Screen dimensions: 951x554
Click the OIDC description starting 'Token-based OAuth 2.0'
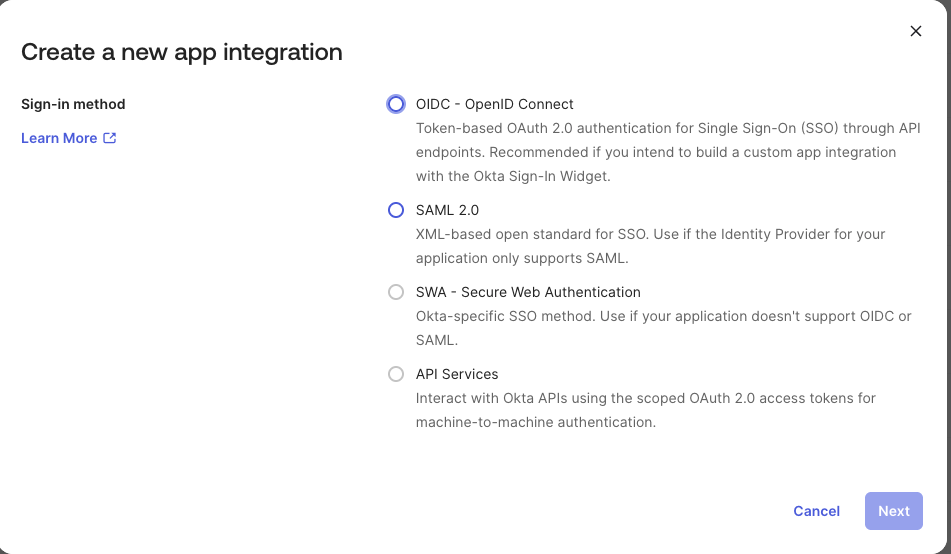(668, 152)
